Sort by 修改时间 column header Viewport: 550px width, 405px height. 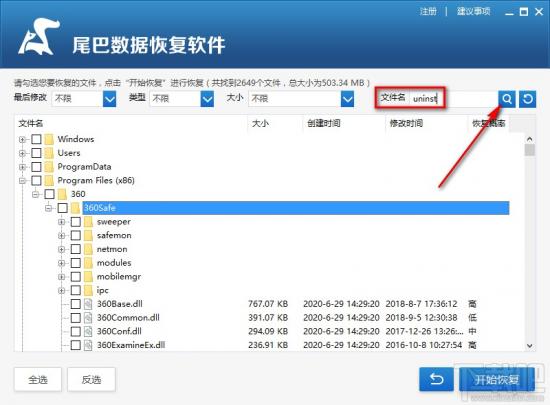(x=427, y=123)
